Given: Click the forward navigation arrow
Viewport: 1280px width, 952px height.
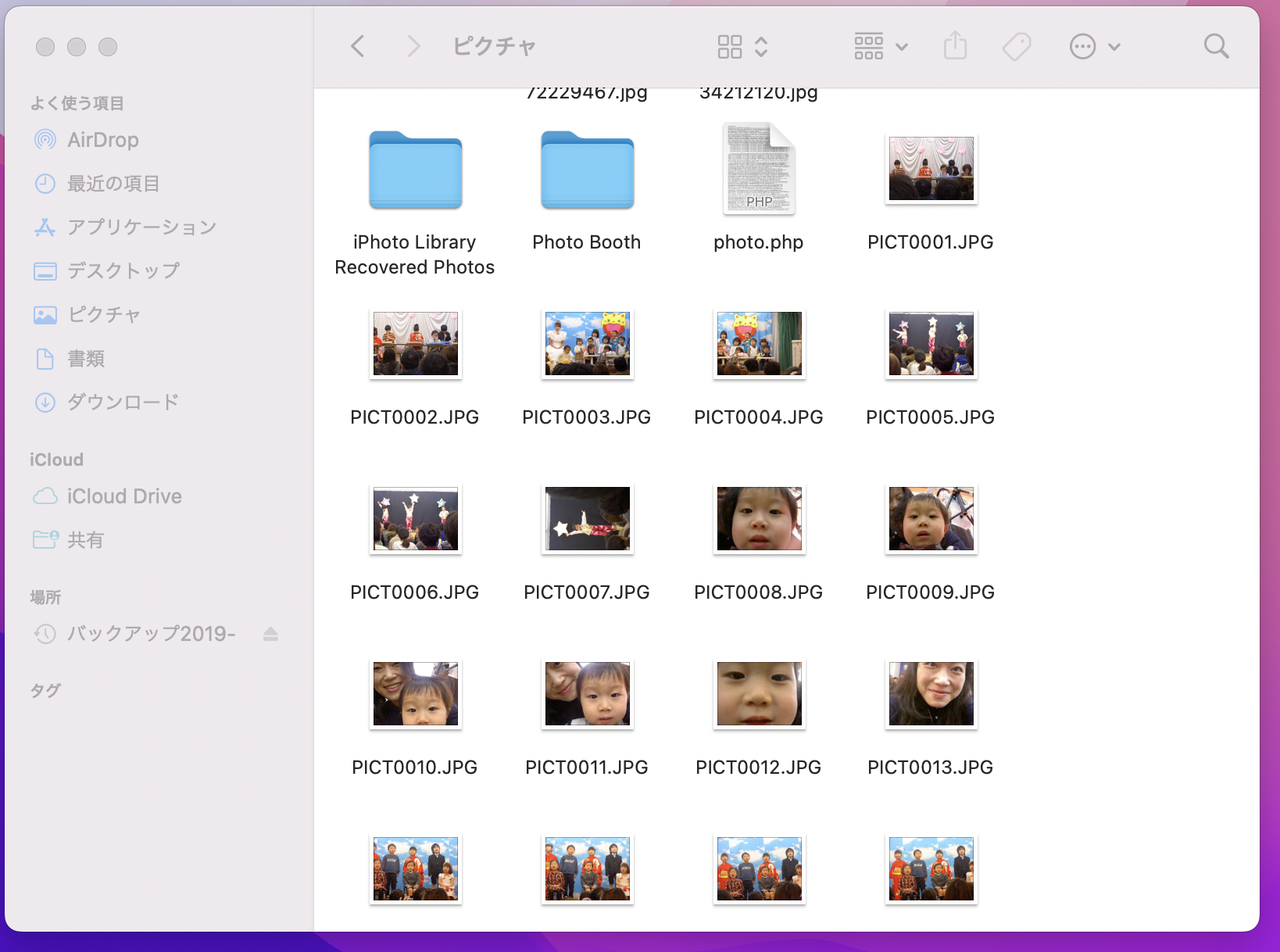Looking at the screenshot, I should pyautogui.click(x=413, y=47).
